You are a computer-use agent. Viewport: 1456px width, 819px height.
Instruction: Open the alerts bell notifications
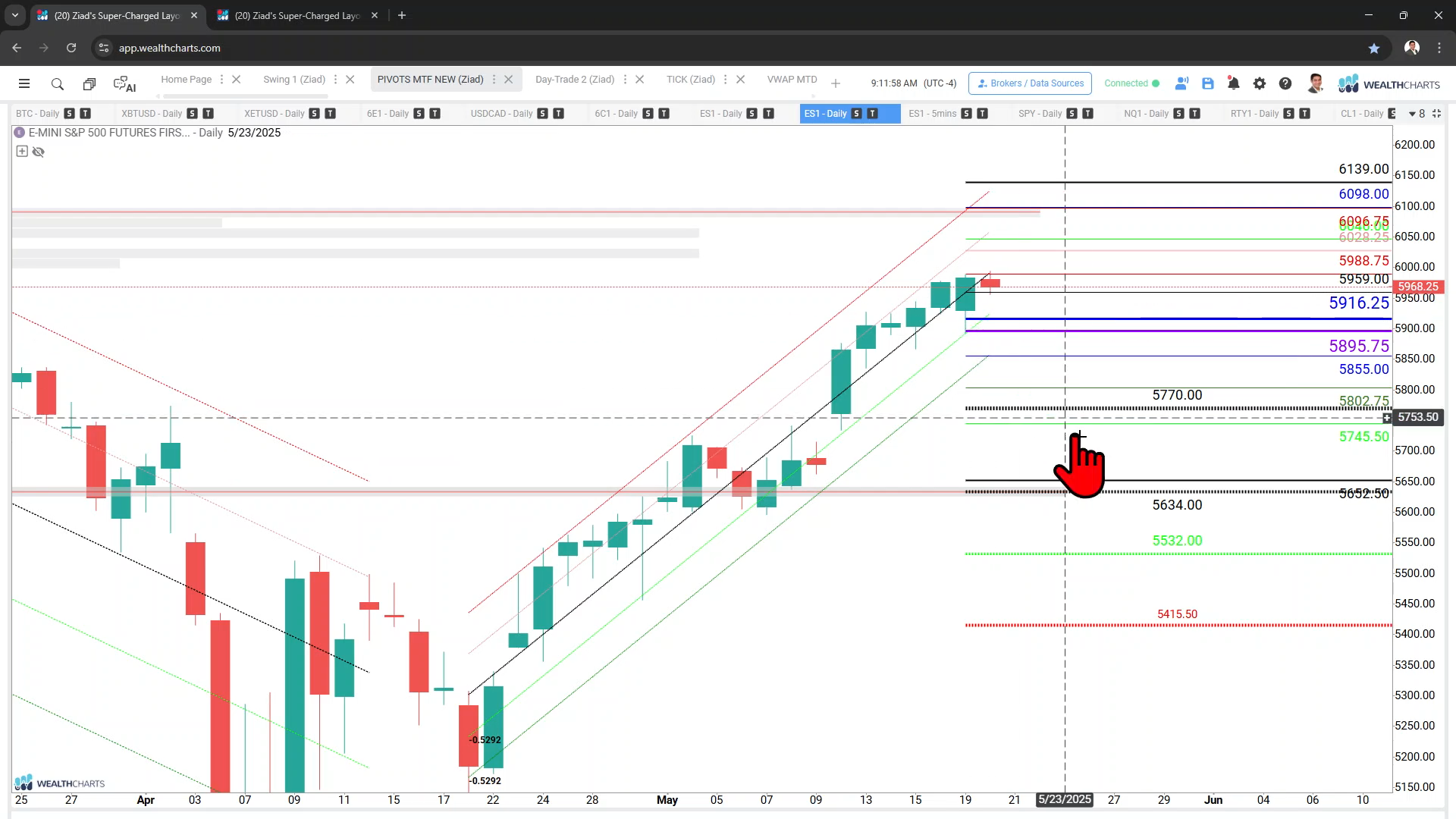(1234, 83)
